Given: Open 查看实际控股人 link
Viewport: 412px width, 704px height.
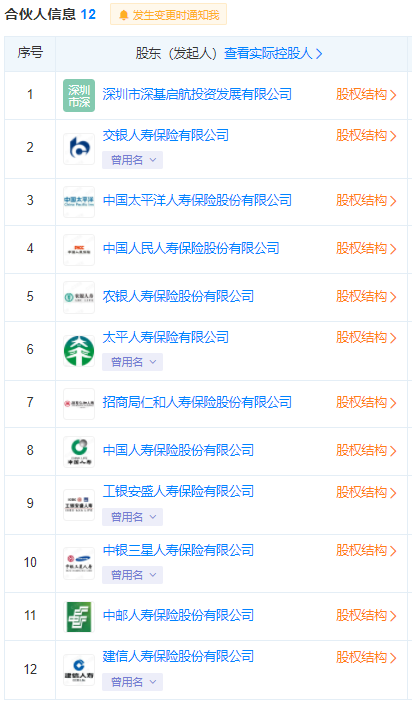Looking at the screenshot, I should tap(273, 53).
